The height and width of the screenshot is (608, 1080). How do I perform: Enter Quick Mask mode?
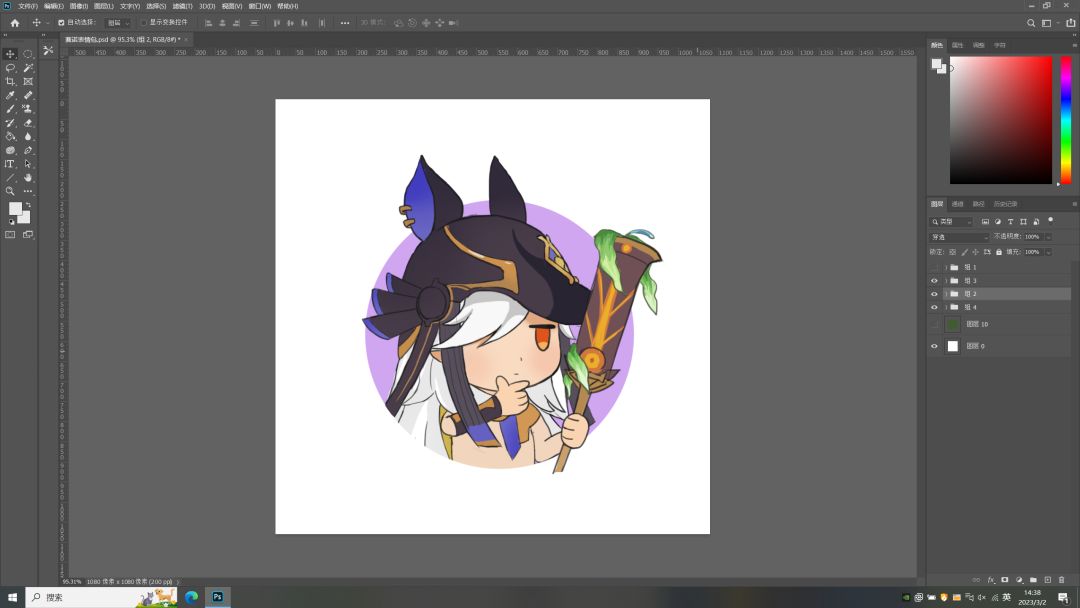tap(10, 235)
